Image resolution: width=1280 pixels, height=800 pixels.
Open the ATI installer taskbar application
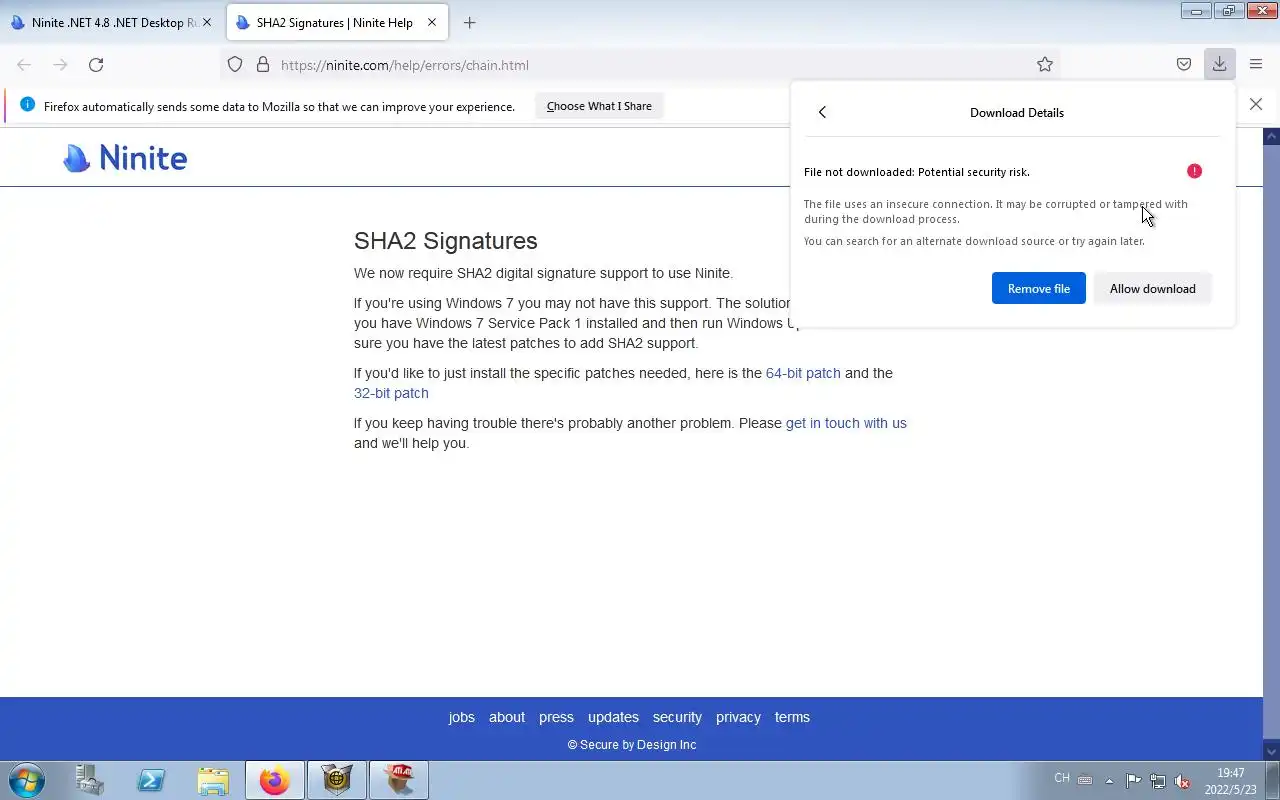(399, 780)
